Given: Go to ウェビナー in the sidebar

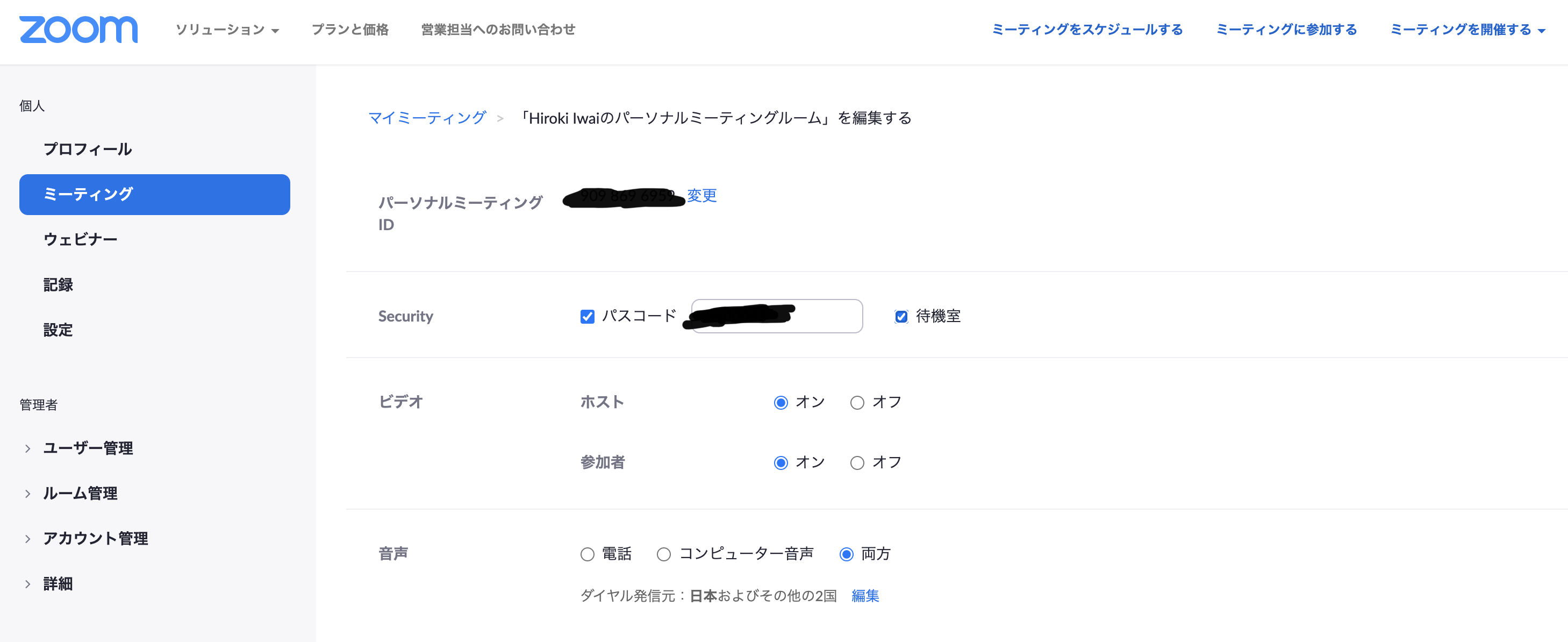Looking at the screenshot, I should [80, 239].
